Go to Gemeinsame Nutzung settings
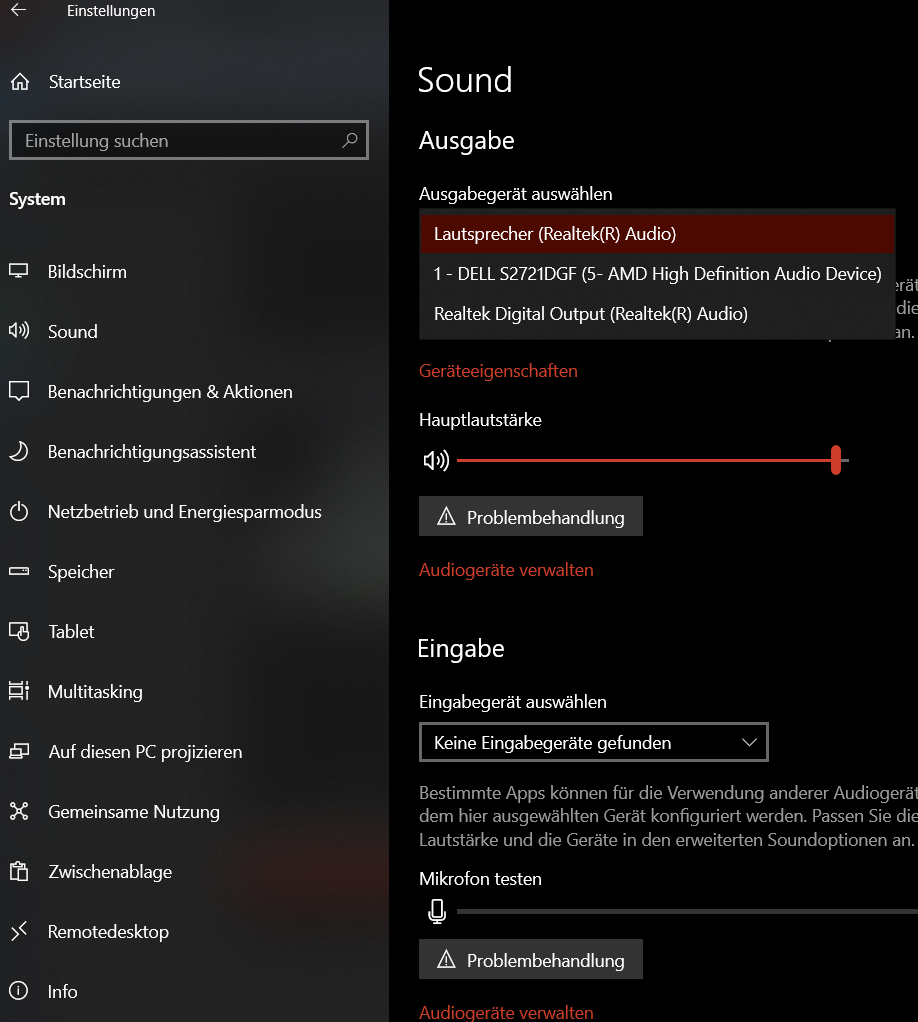The width and height of the screenshot is (918, 1022). [x=133, y=812]
